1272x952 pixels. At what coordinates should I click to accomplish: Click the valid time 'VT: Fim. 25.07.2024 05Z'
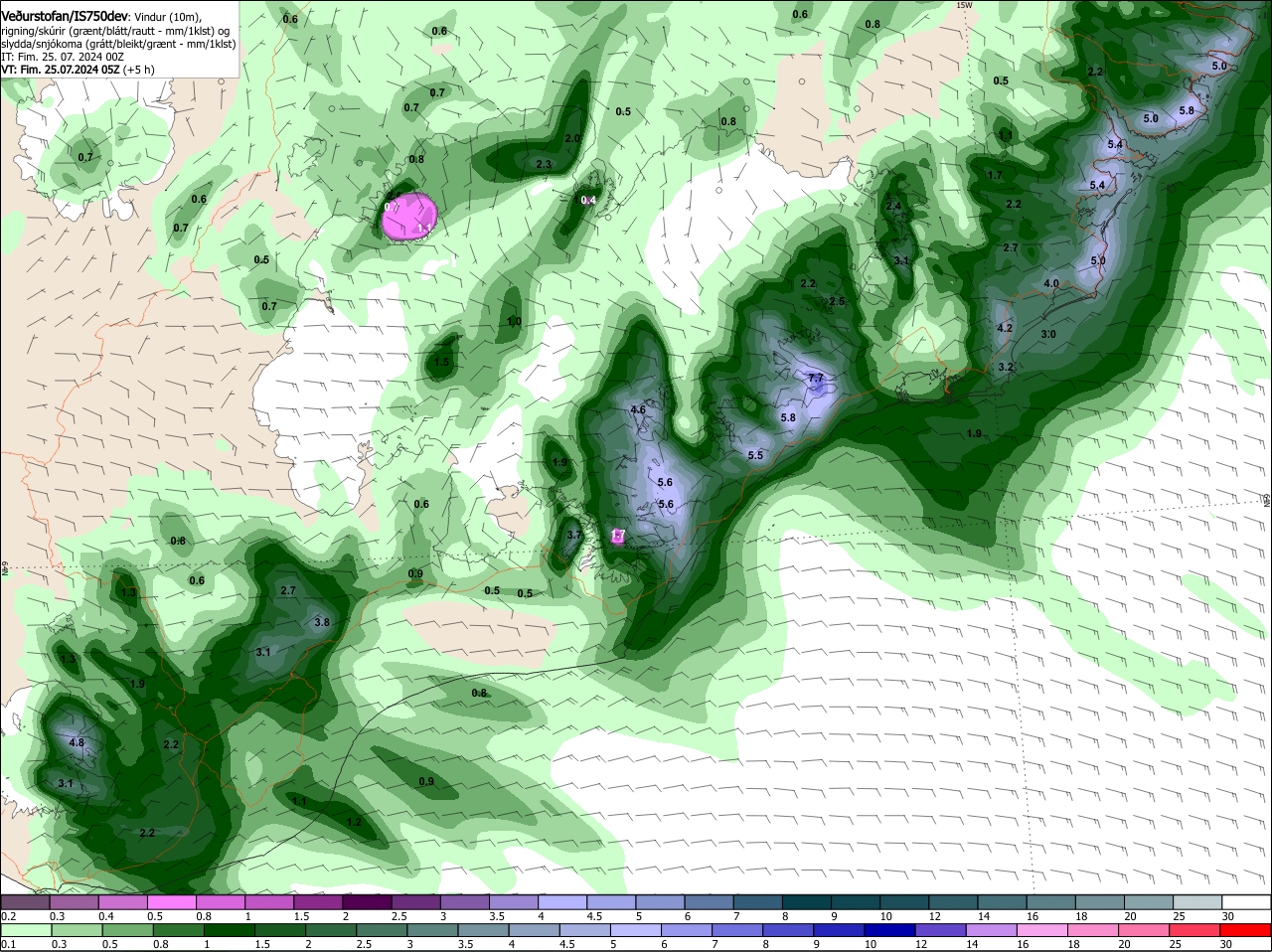[x=62, y=70]
